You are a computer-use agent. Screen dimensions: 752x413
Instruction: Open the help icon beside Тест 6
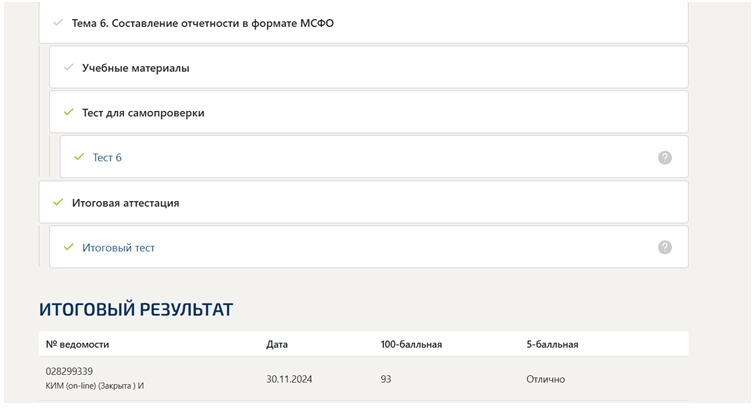point(664,157)
